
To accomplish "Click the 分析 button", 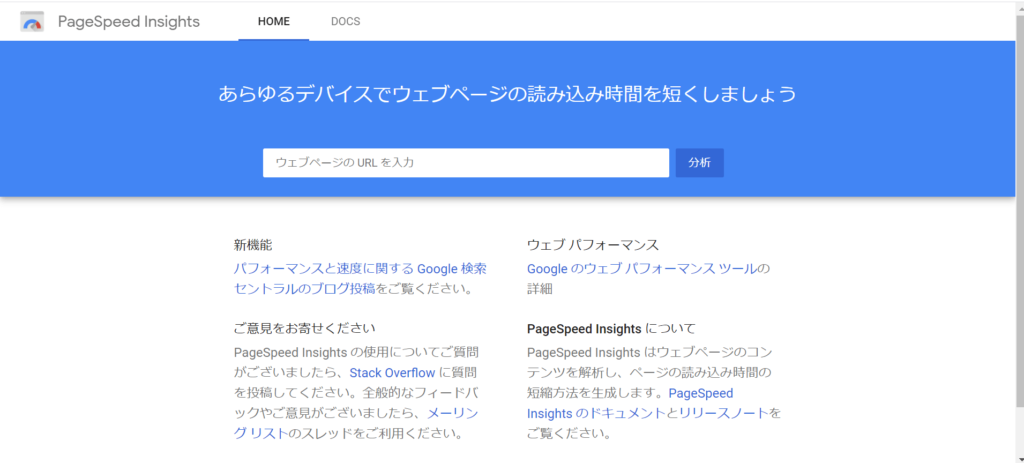I will [699, 163].
